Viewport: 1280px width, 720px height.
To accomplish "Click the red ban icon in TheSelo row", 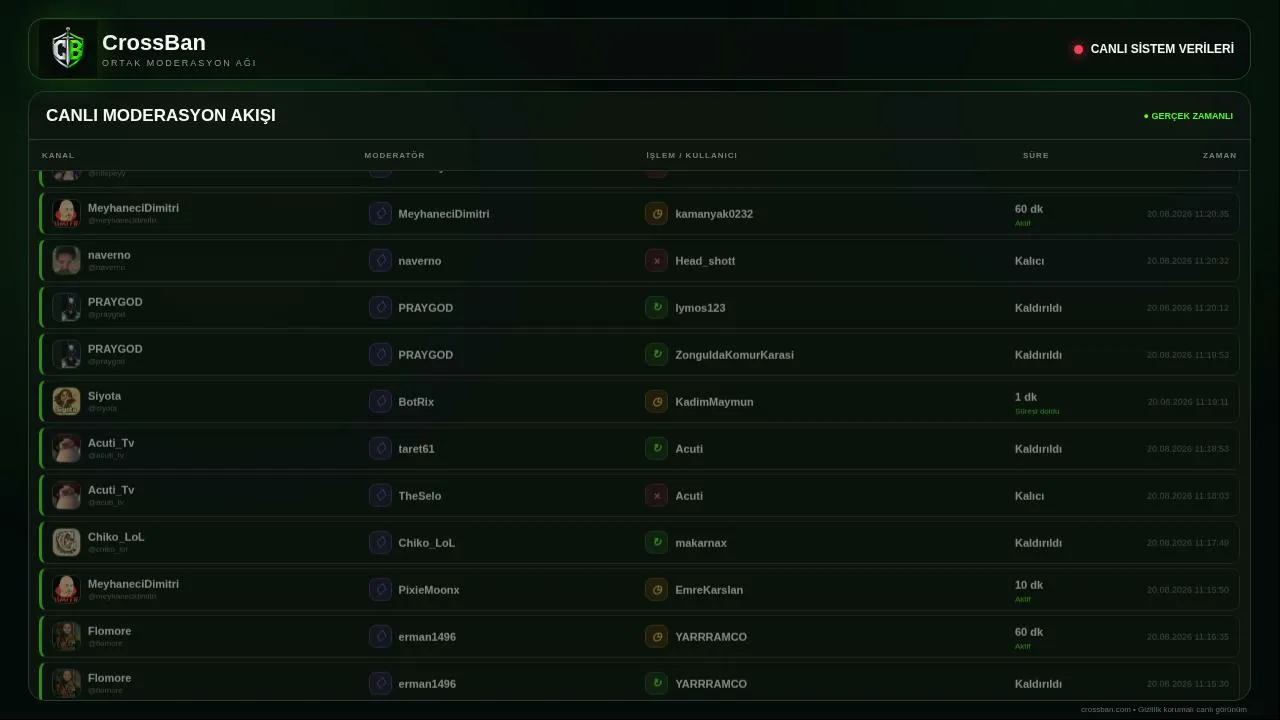I will [x=656, y=495].
